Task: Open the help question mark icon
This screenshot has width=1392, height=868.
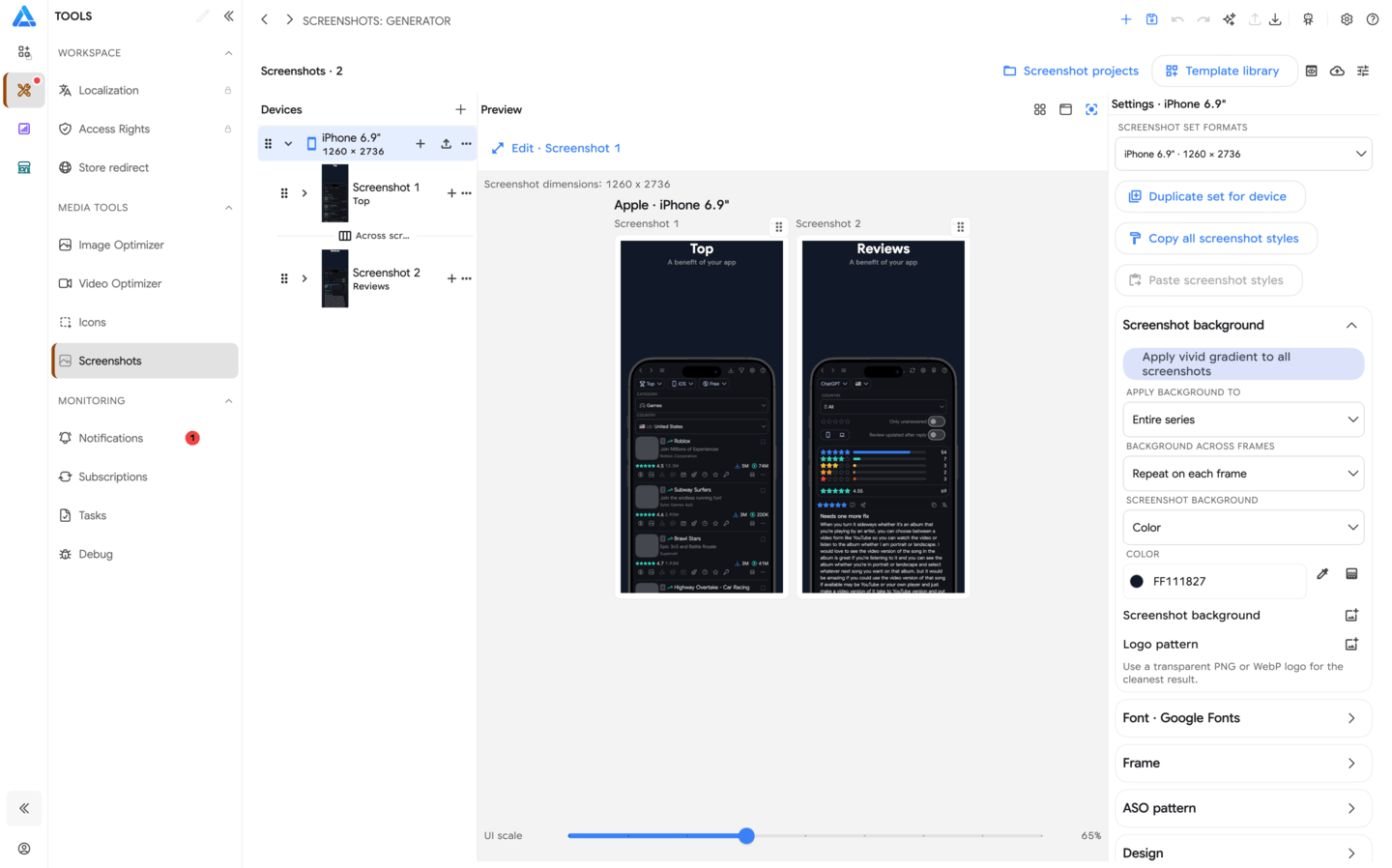Action: [1373, 19]
